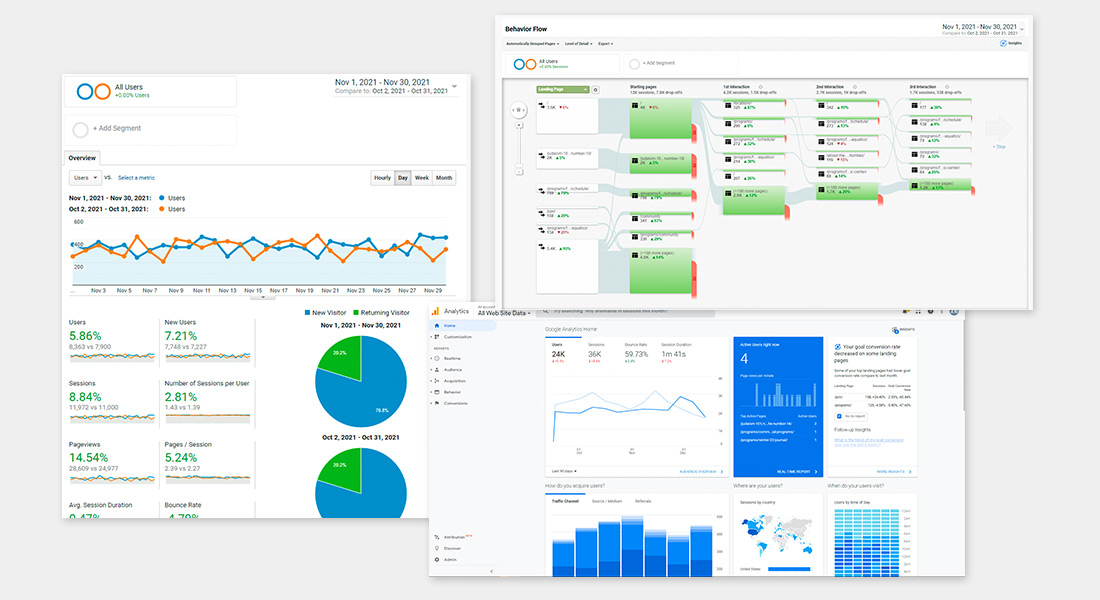
Task: Click the gear icon beside Landing Page
Action: click(596, 90)
